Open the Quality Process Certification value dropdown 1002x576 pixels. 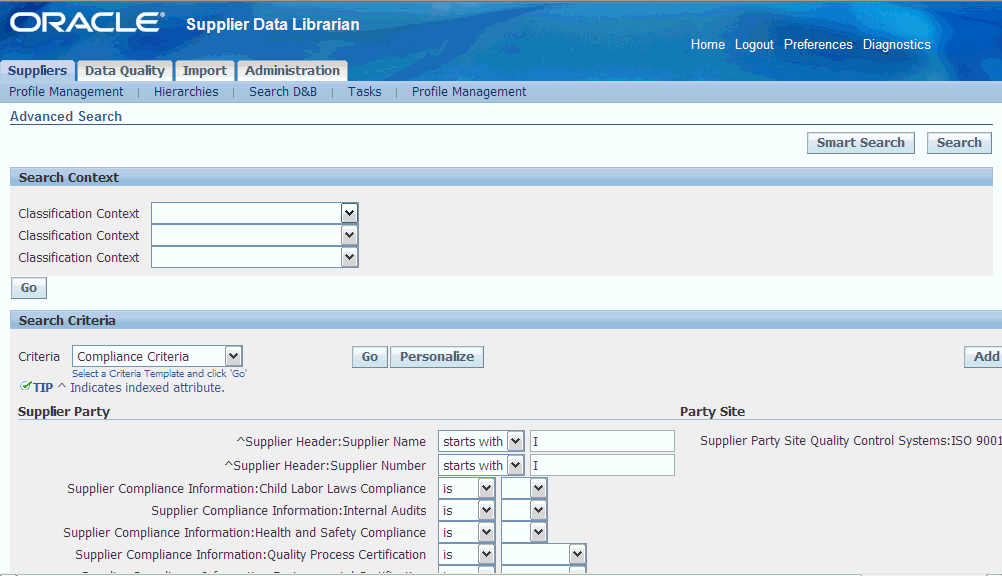(x=543, y=554)
